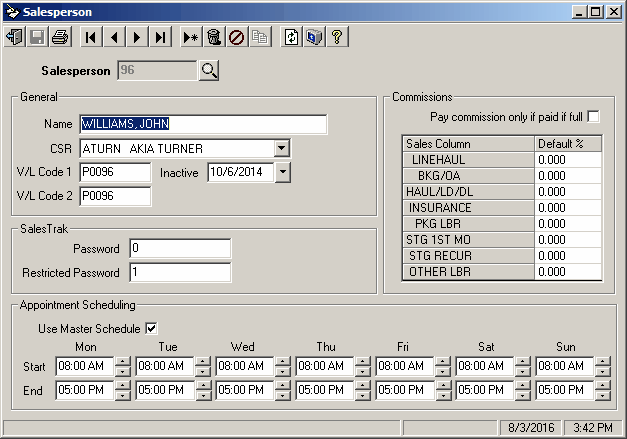Click the exit door icon in the toolbar
This screenshot has width=627, height=439.
point(15,38)
